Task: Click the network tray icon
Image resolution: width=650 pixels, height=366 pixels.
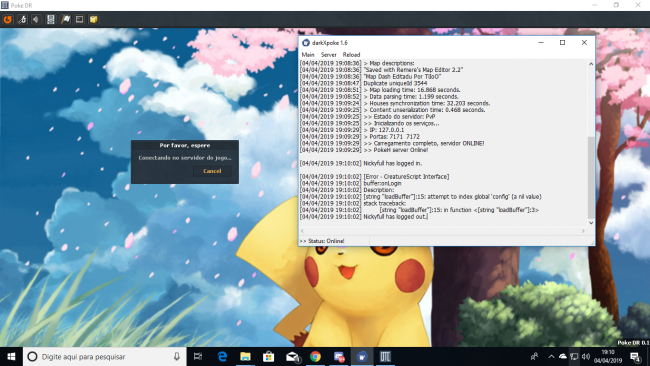Action: (x=574, y=356)
